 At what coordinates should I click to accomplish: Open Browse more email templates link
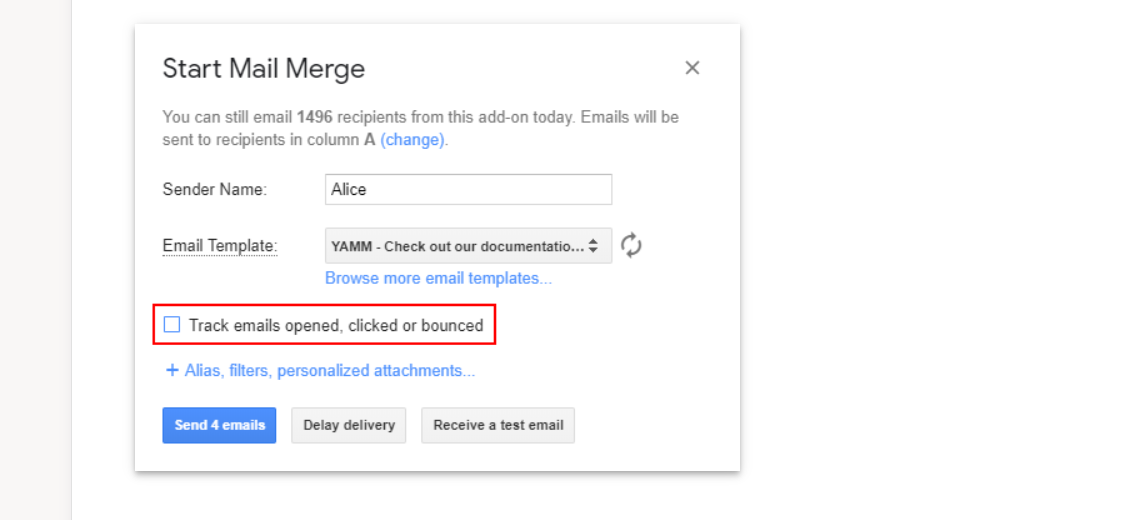[438, 278]
